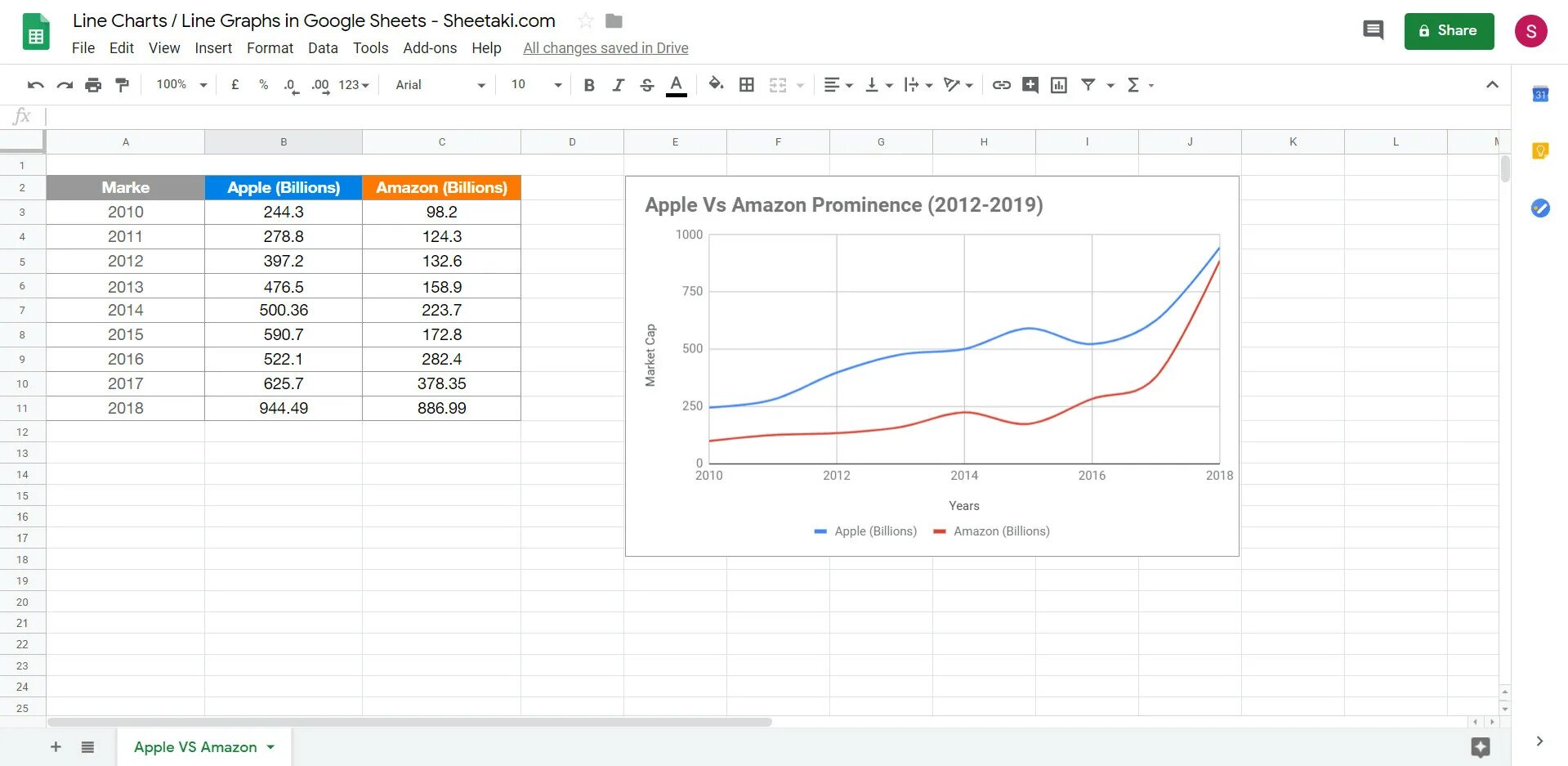This screenshot has width=1568, height=766.
Task: Select the Apple (Billions) header cell
Action: click(x=284, y=187)
